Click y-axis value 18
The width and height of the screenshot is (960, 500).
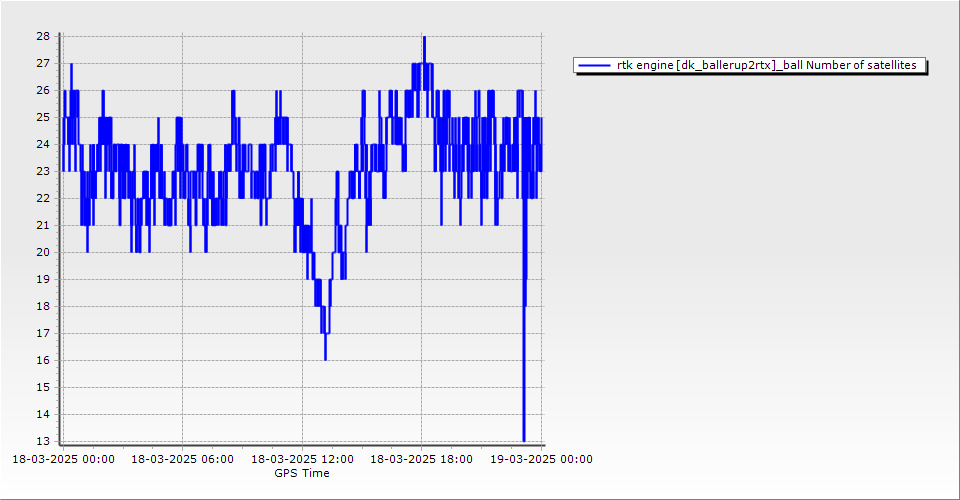(43, 306)
